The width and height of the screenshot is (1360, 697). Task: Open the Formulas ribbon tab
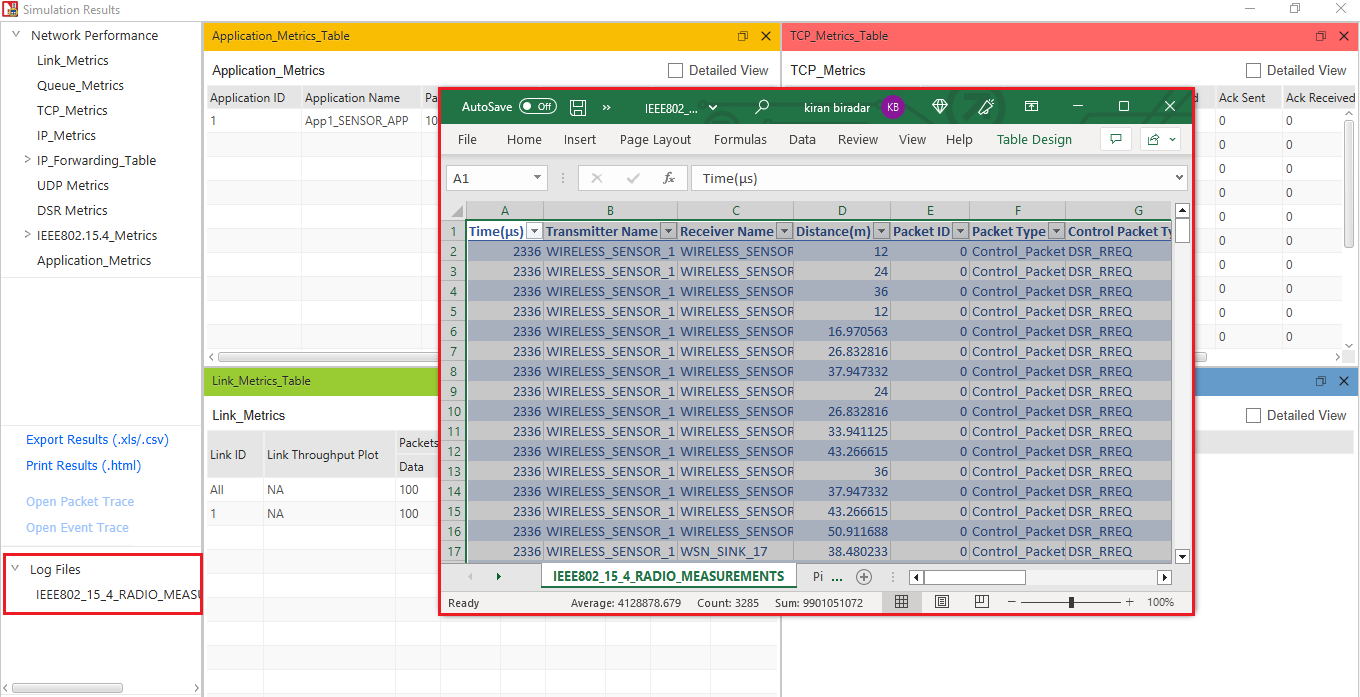pyautogui.click(x=740, y=139)
